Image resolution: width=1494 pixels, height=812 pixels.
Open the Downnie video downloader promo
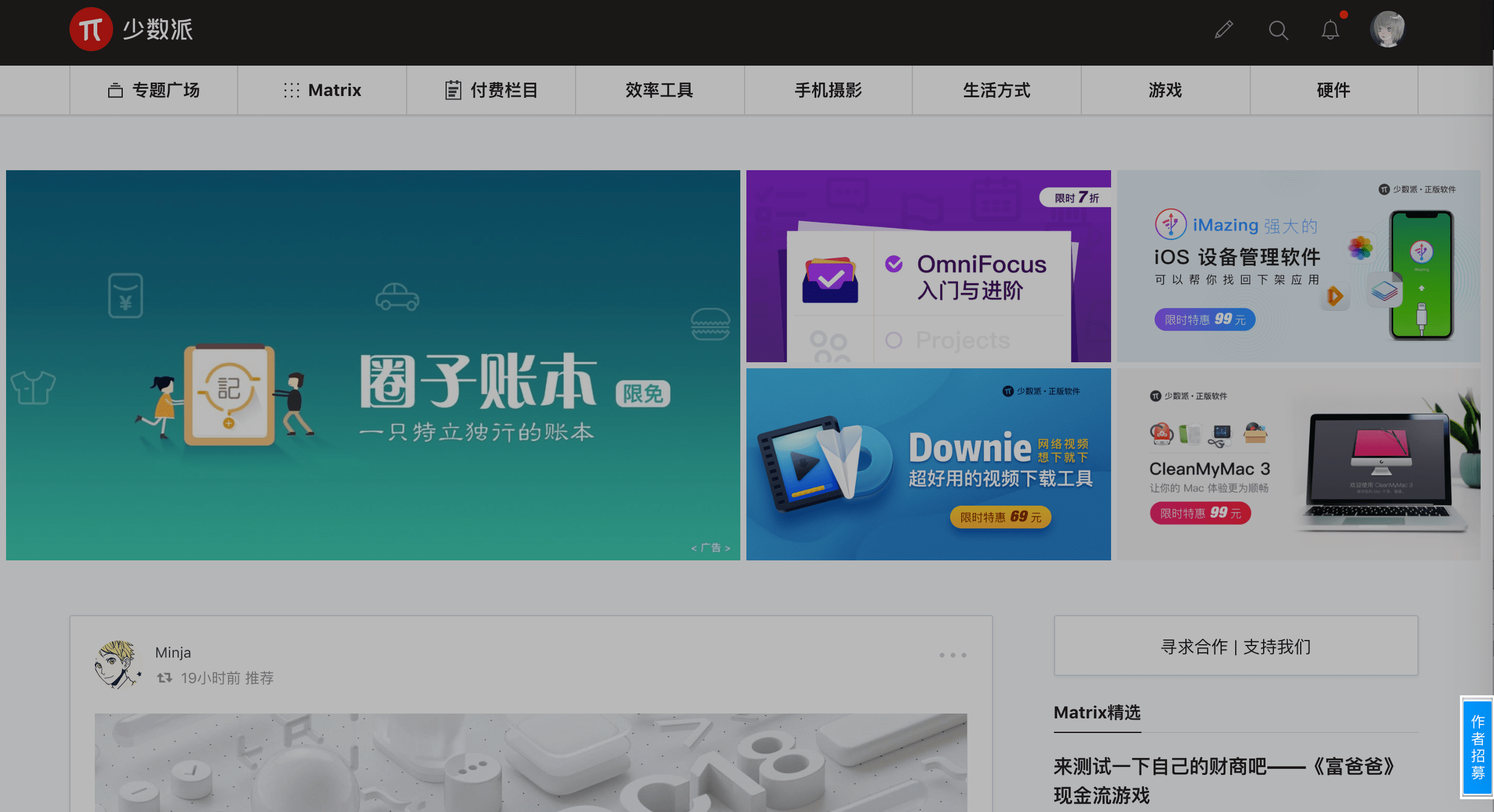click(928, 464)
